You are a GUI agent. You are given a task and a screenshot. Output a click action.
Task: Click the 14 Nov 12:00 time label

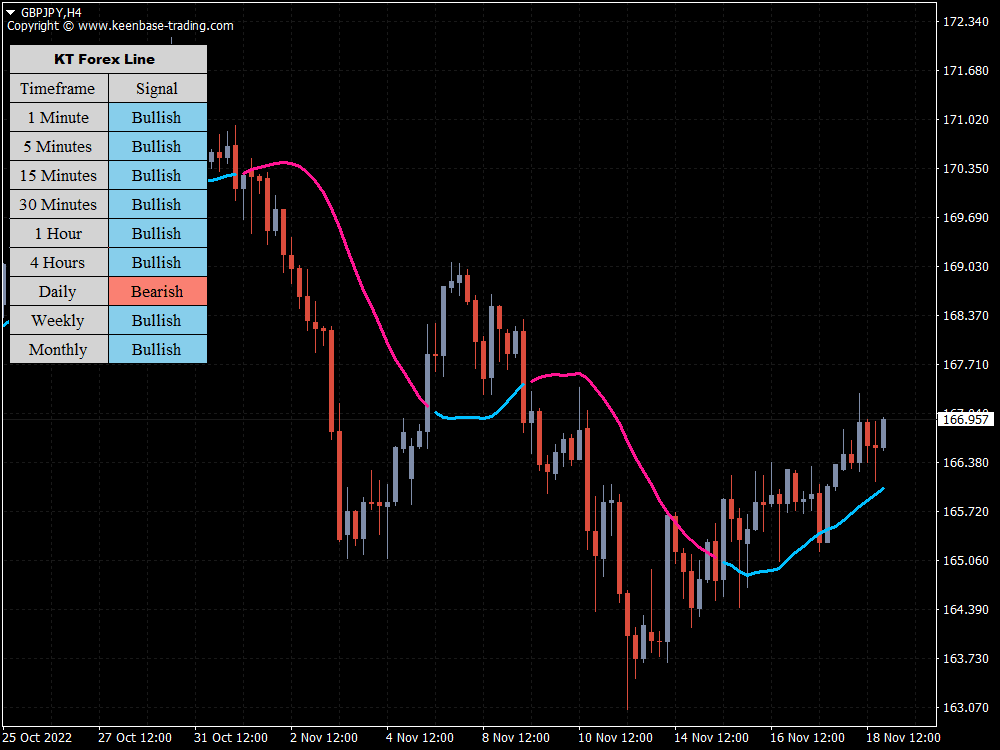point(711,738)
